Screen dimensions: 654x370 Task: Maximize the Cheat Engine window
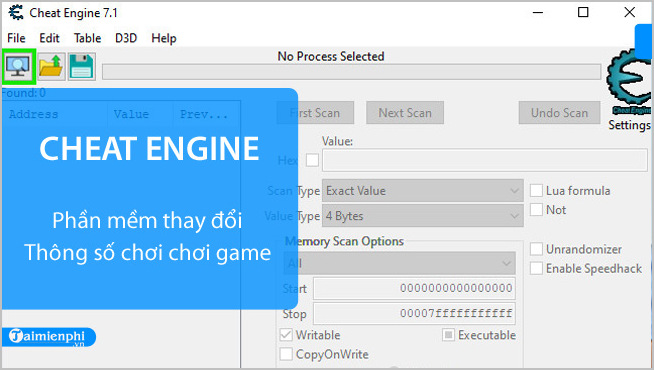(x=583, y=13)
